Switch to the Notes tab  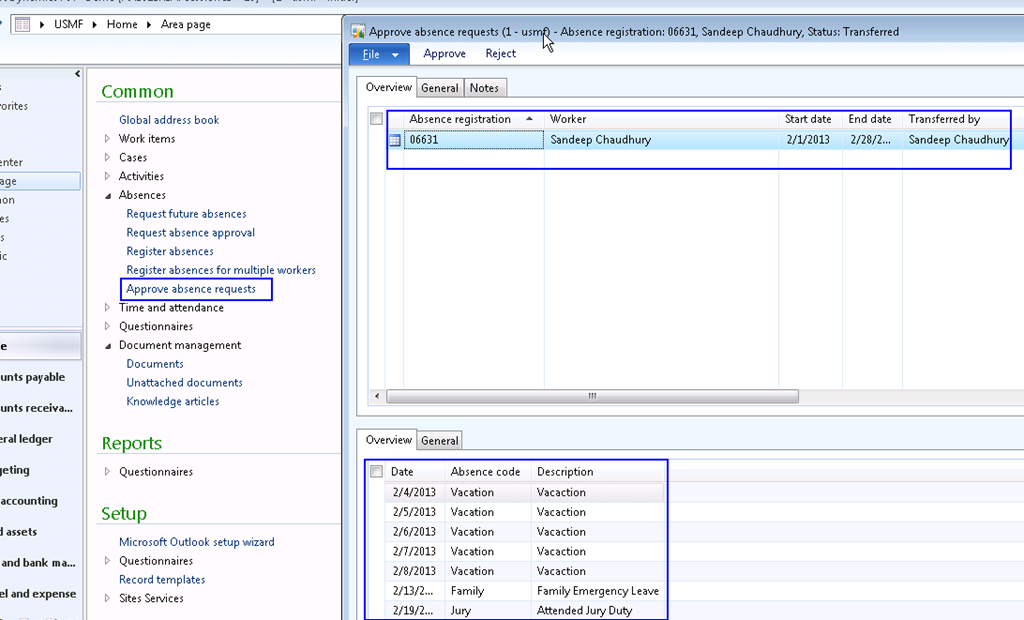484,88
